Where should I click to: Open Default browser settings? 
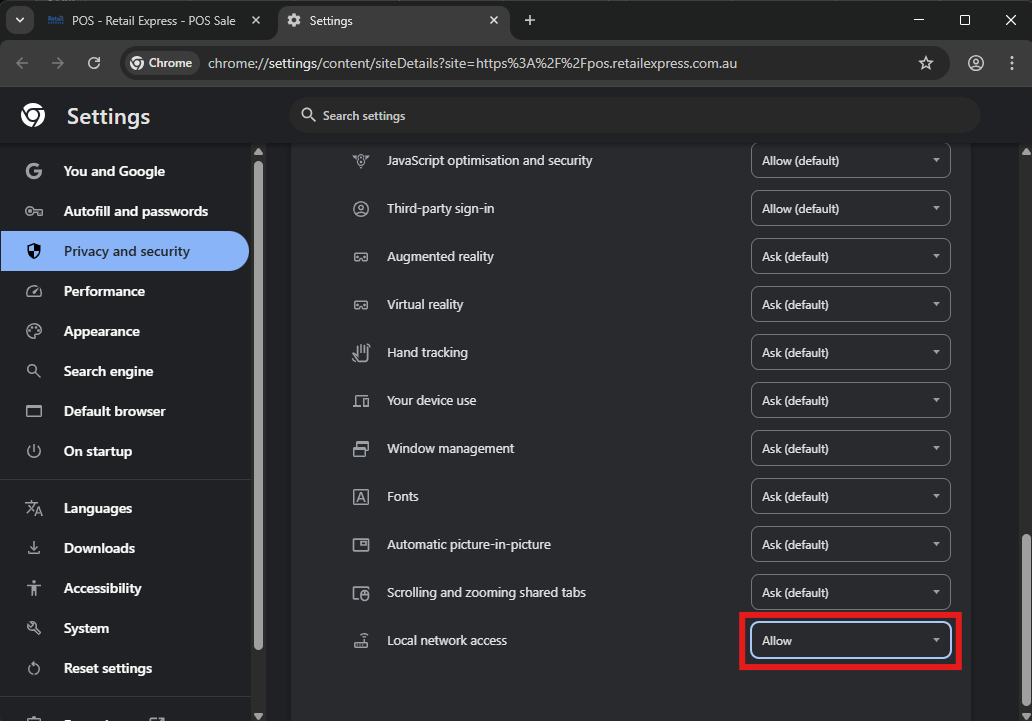click(125, 412)
